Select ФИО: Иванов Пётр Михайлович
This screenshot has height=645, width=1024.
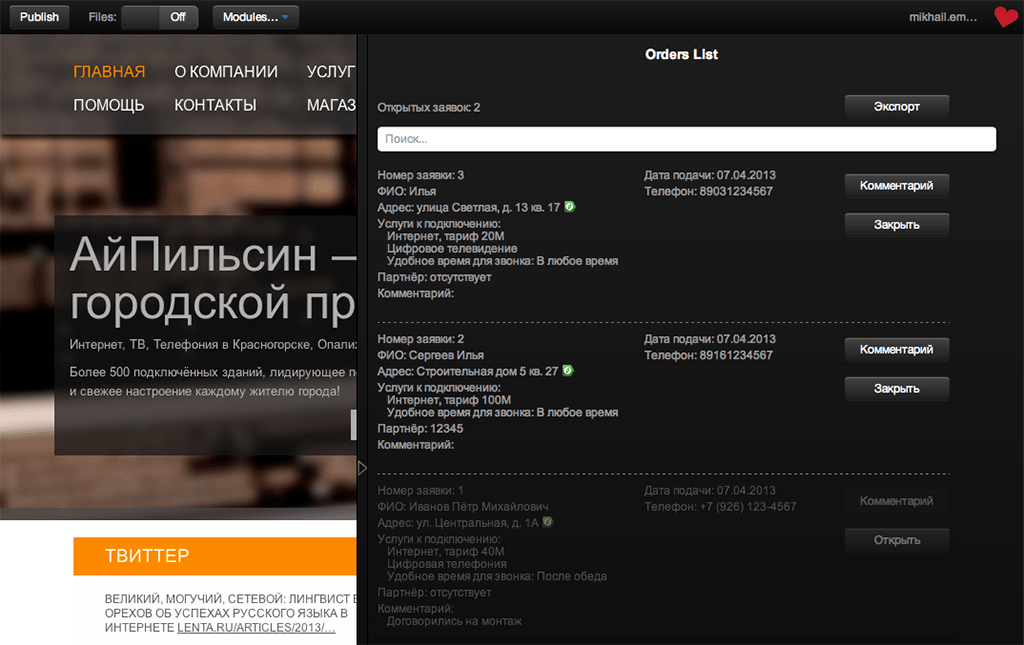click(463, 507)
